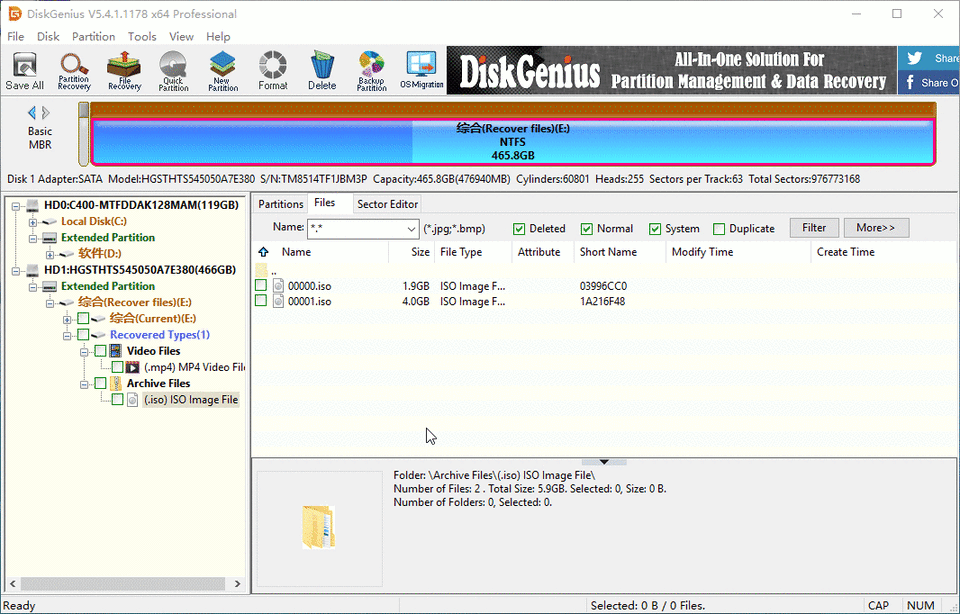
Task: Click the 00000.iso file icon
Action: pyautogui.click(x=279, y=286)
